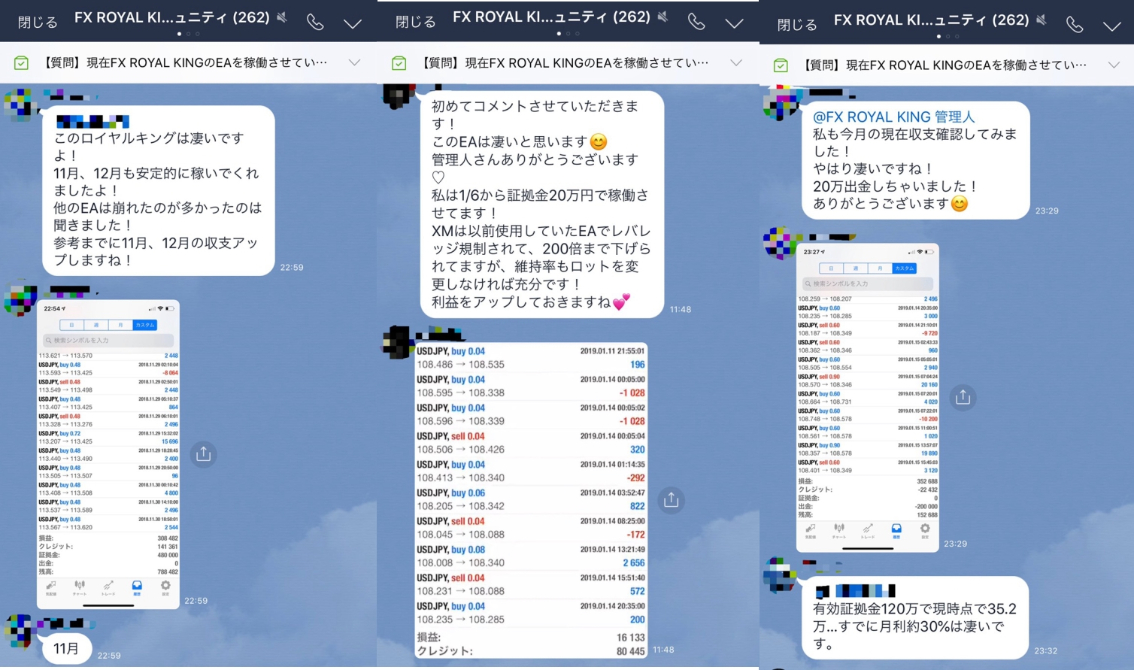Select the ロイヤルキングは凄いですよ message bubble

[x=158, y=190]
